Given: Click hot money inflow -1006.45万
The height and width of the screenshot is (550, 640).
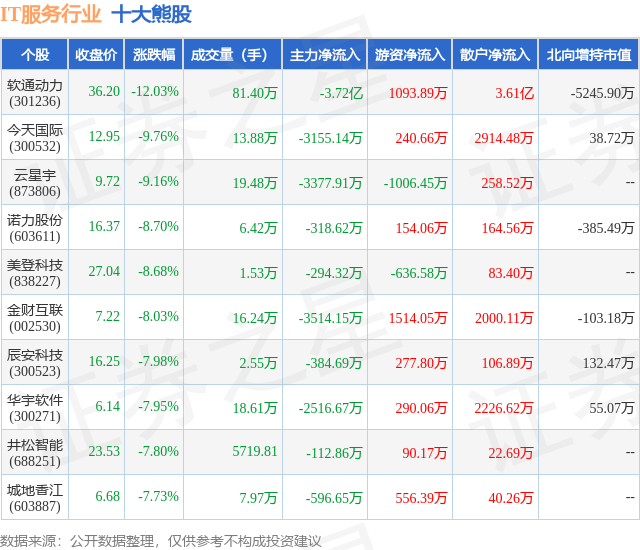Looking at the screenshot, I should 415,183.
